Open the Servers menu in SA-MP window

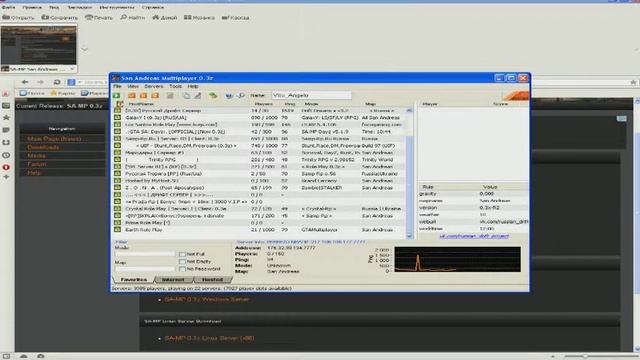(x=154, y=86)
